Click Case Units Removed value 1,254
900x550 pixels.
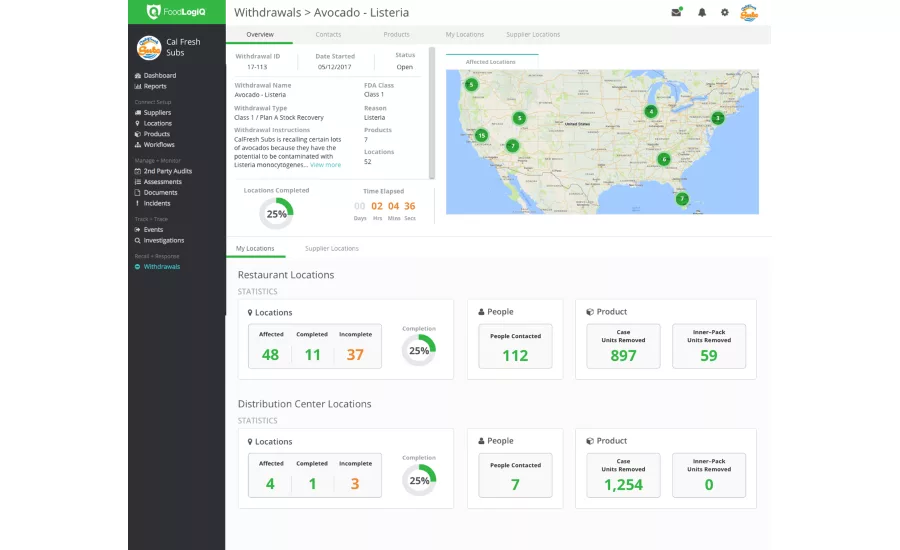click(x=623, y=485)
